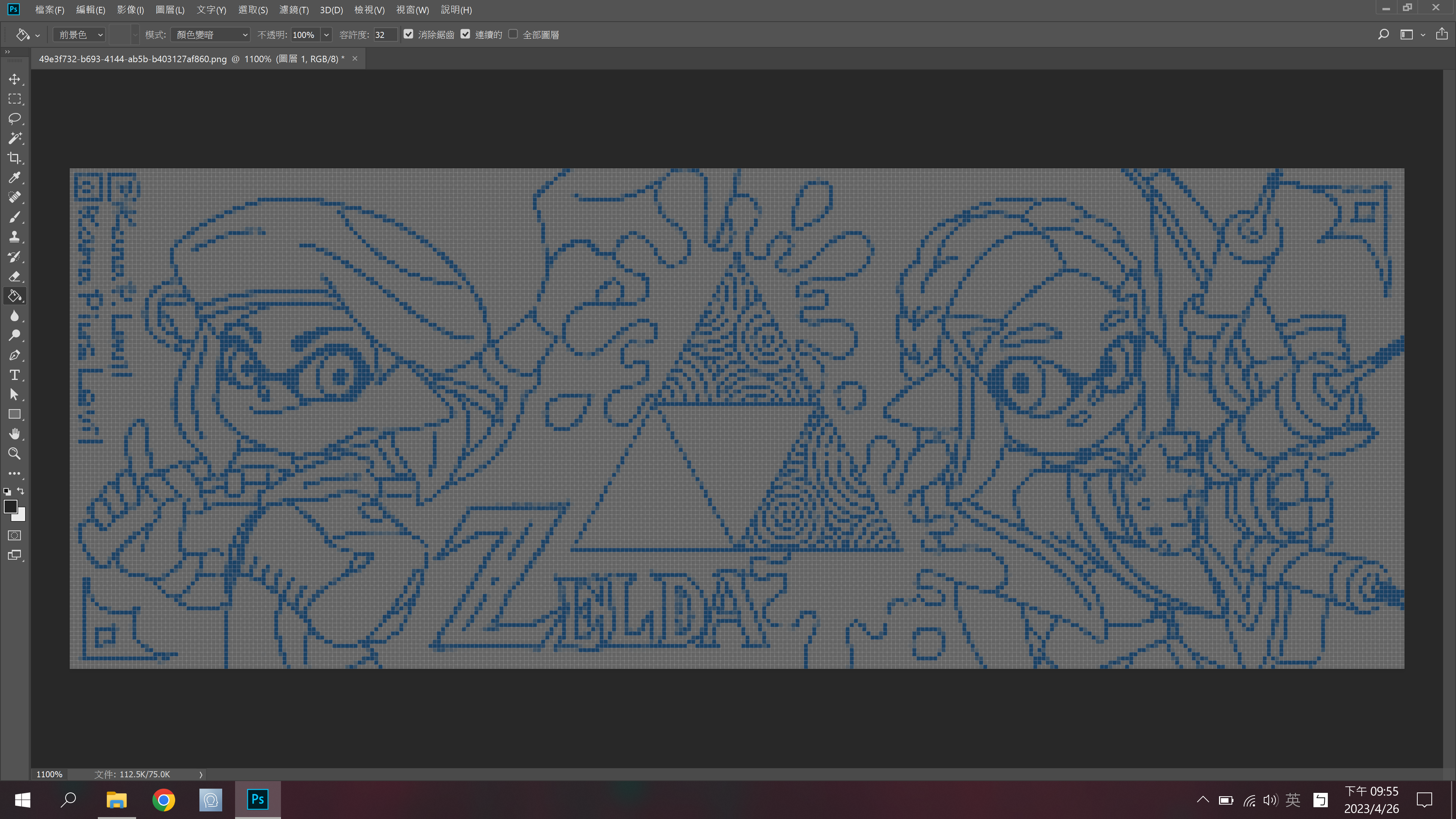Select the document tab 49e3f732 png

click(x=191, y=59)
